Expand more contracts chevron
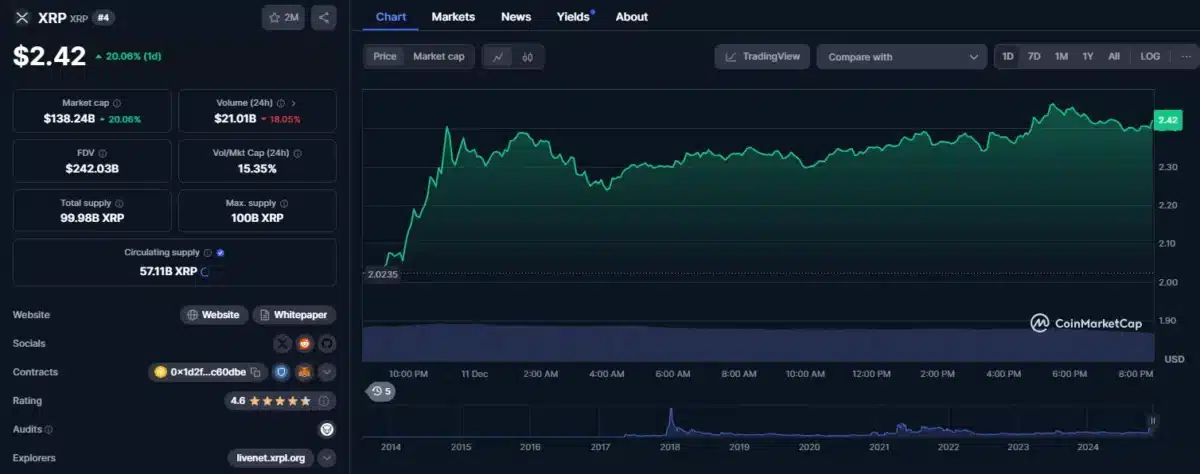This screenshot has width=1200, height=474. tap(327, 372)
